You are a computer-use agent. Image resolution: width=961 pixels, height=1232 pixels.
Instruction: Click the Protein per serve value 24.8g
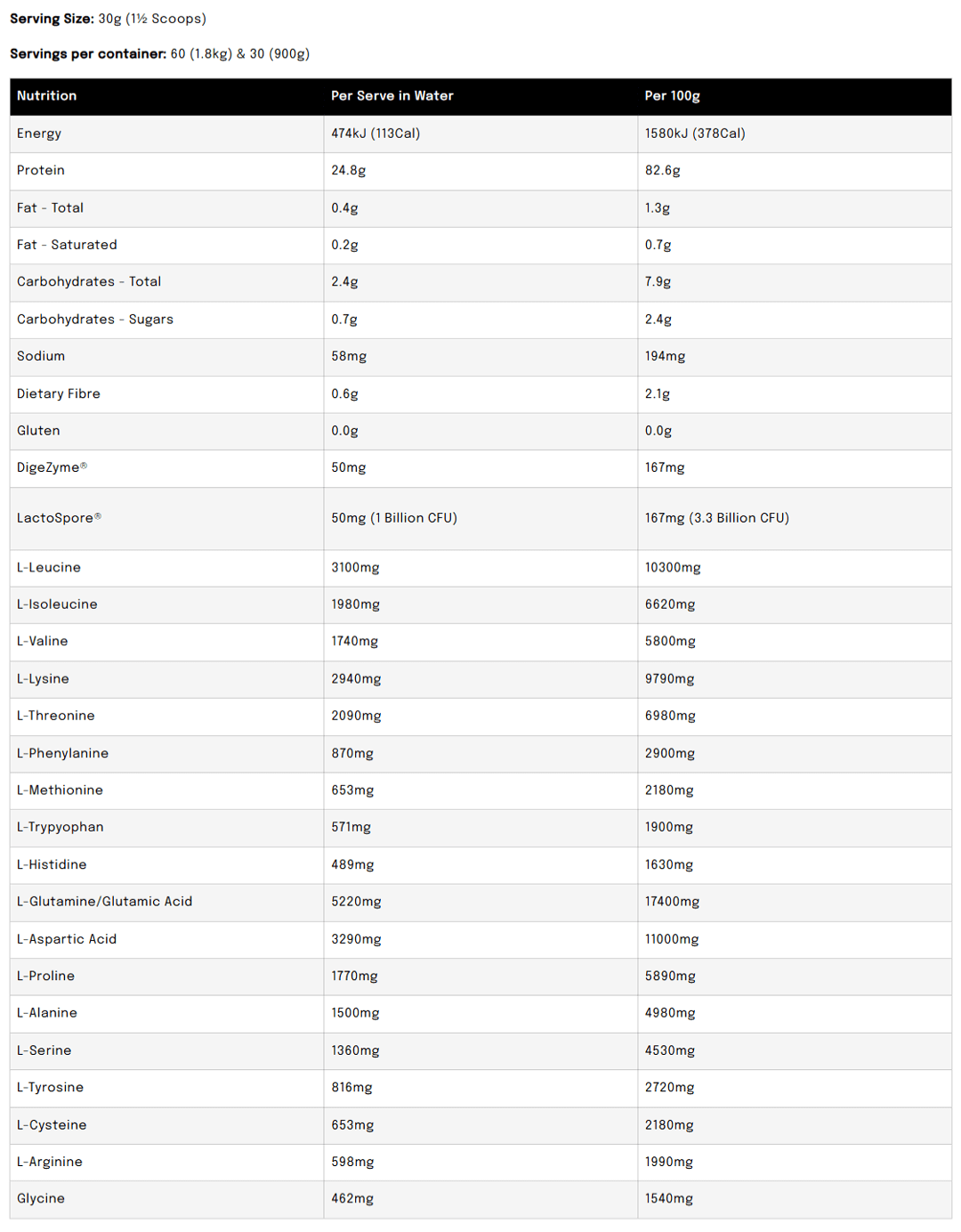(348, 171)
